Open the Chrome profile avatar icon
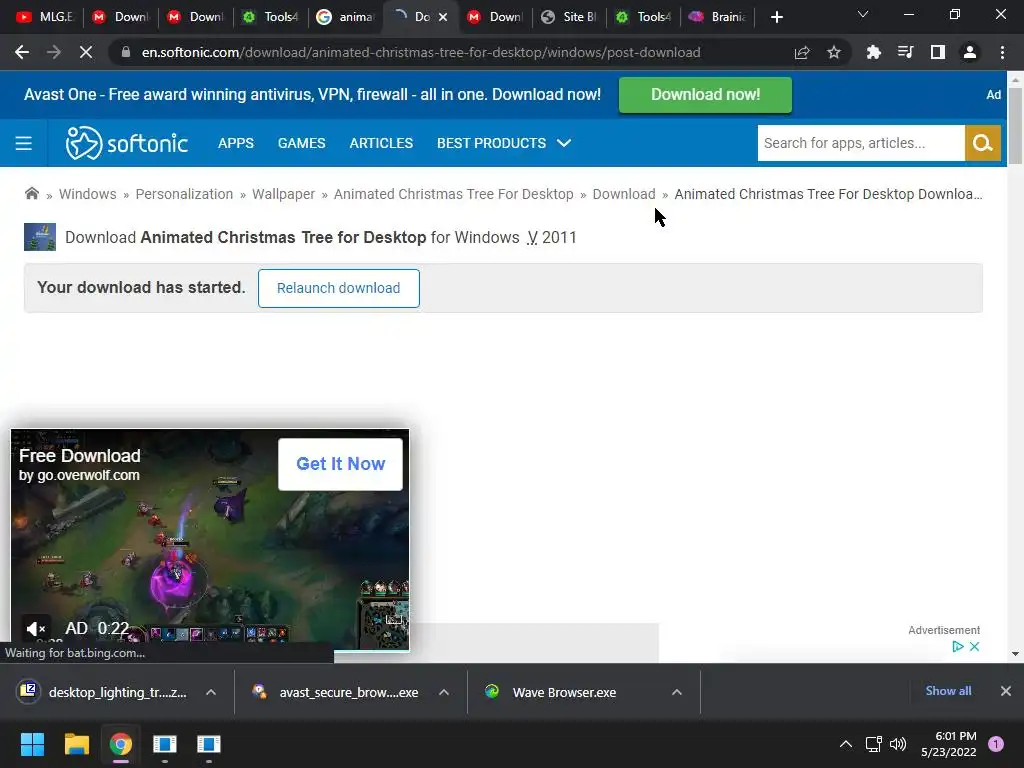 tap(970, 52)
